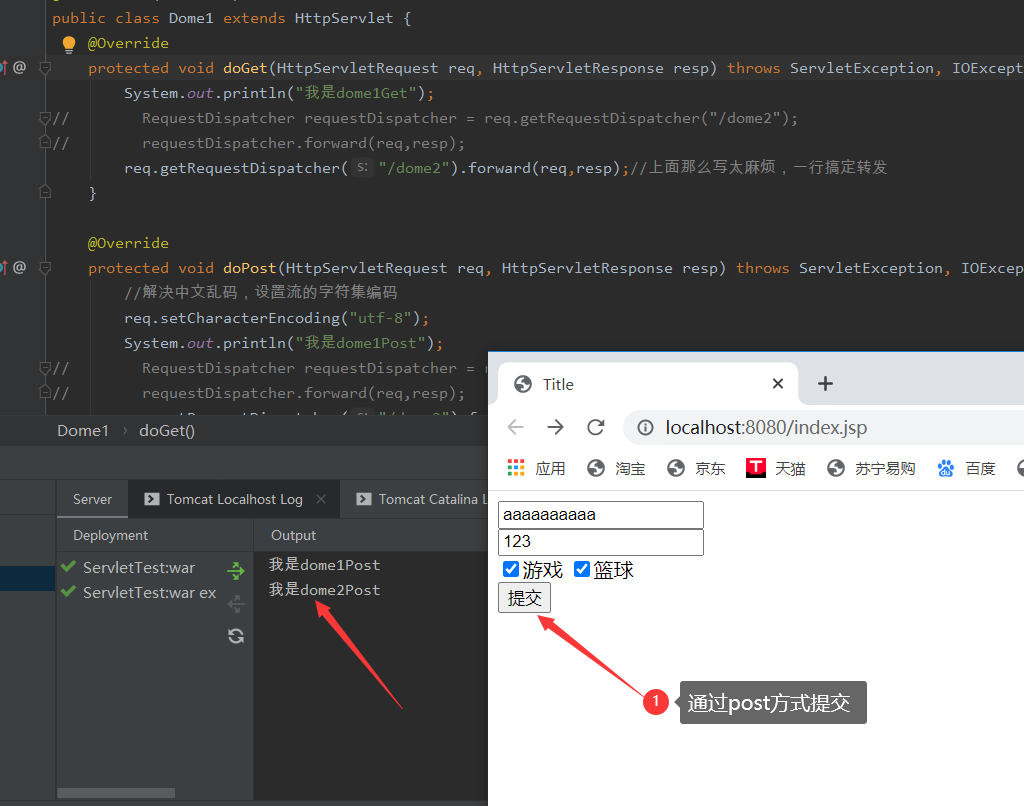
Task: Reload the localhost page
Action: [x=596, y=427]
